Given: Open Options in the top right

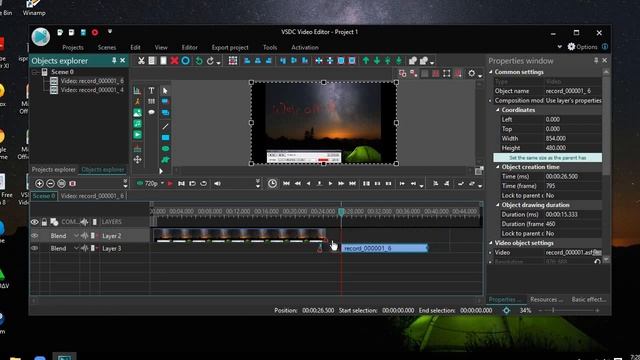Looking at the screenshot, I should pyautogui.click(x=582, y=47).
